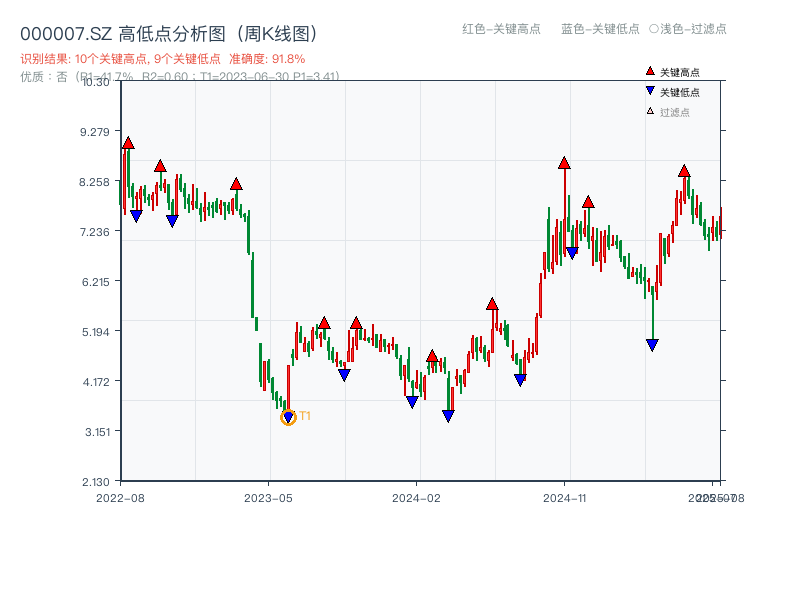Select the red high marker before the 2023 crash
The image size is (800, 600).
(236, 184)
